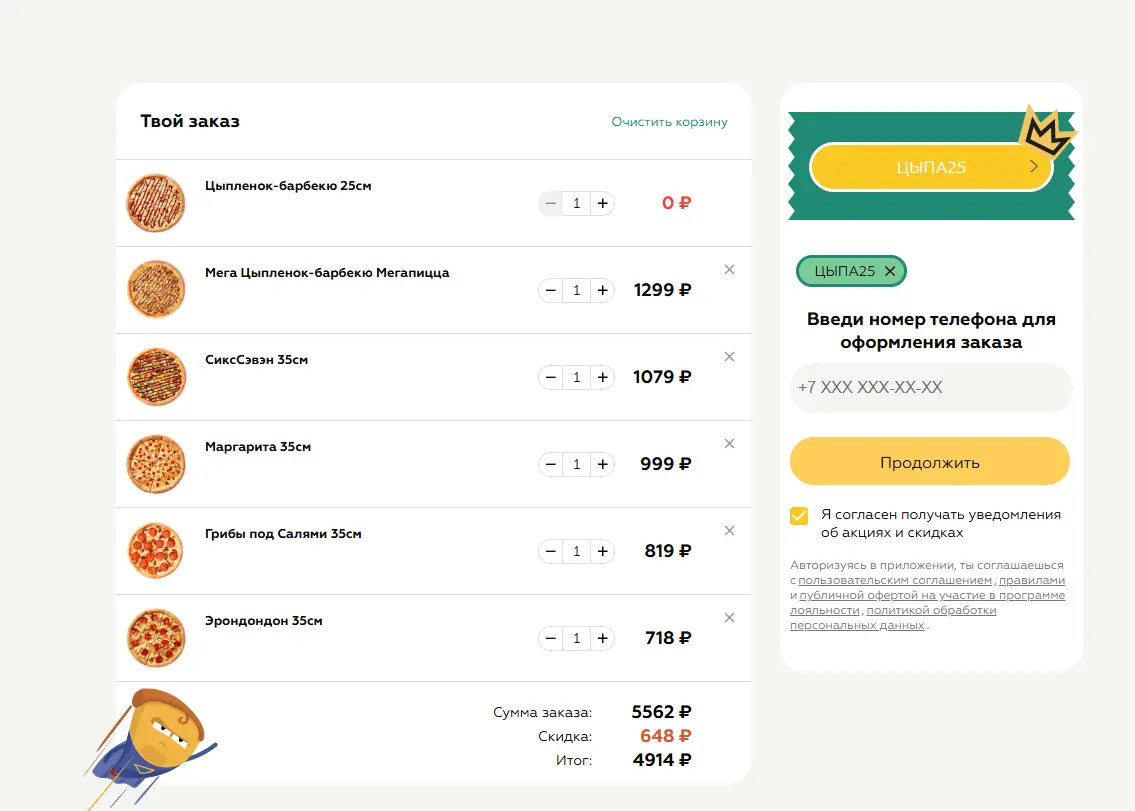
Task: Uncheck the notifications consent checkbox
Action: point(798,516)
